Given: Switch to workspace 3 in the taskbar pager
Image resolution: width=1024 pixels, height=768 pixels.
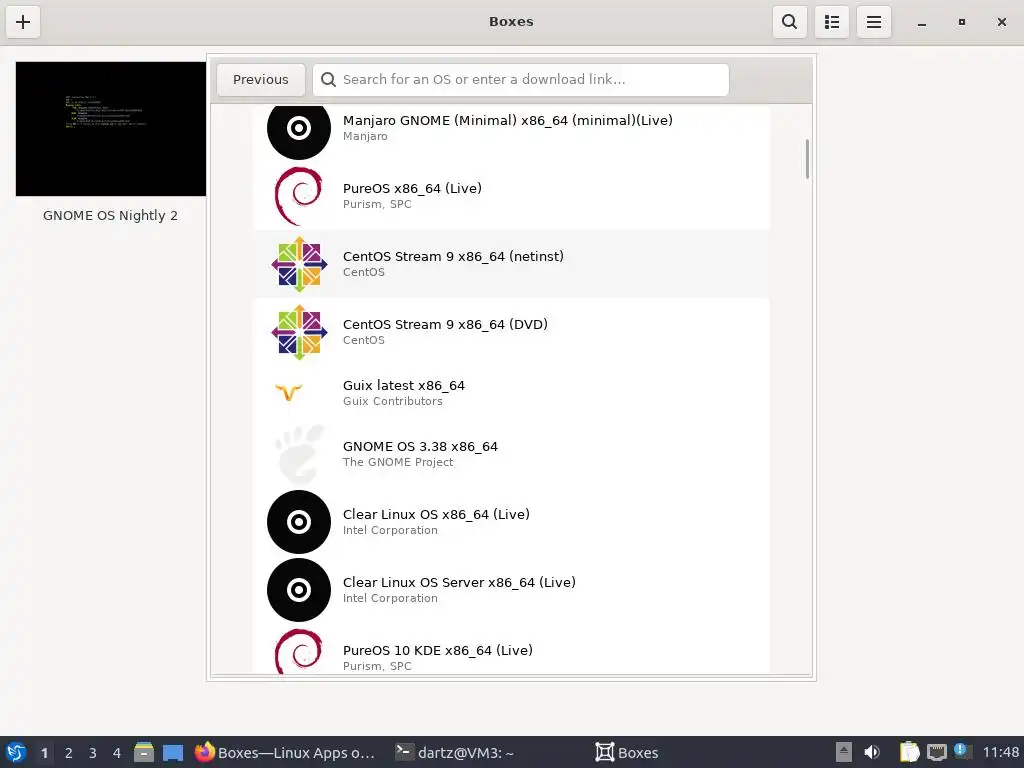Looking at the screenshot, I should click(93, 753).
